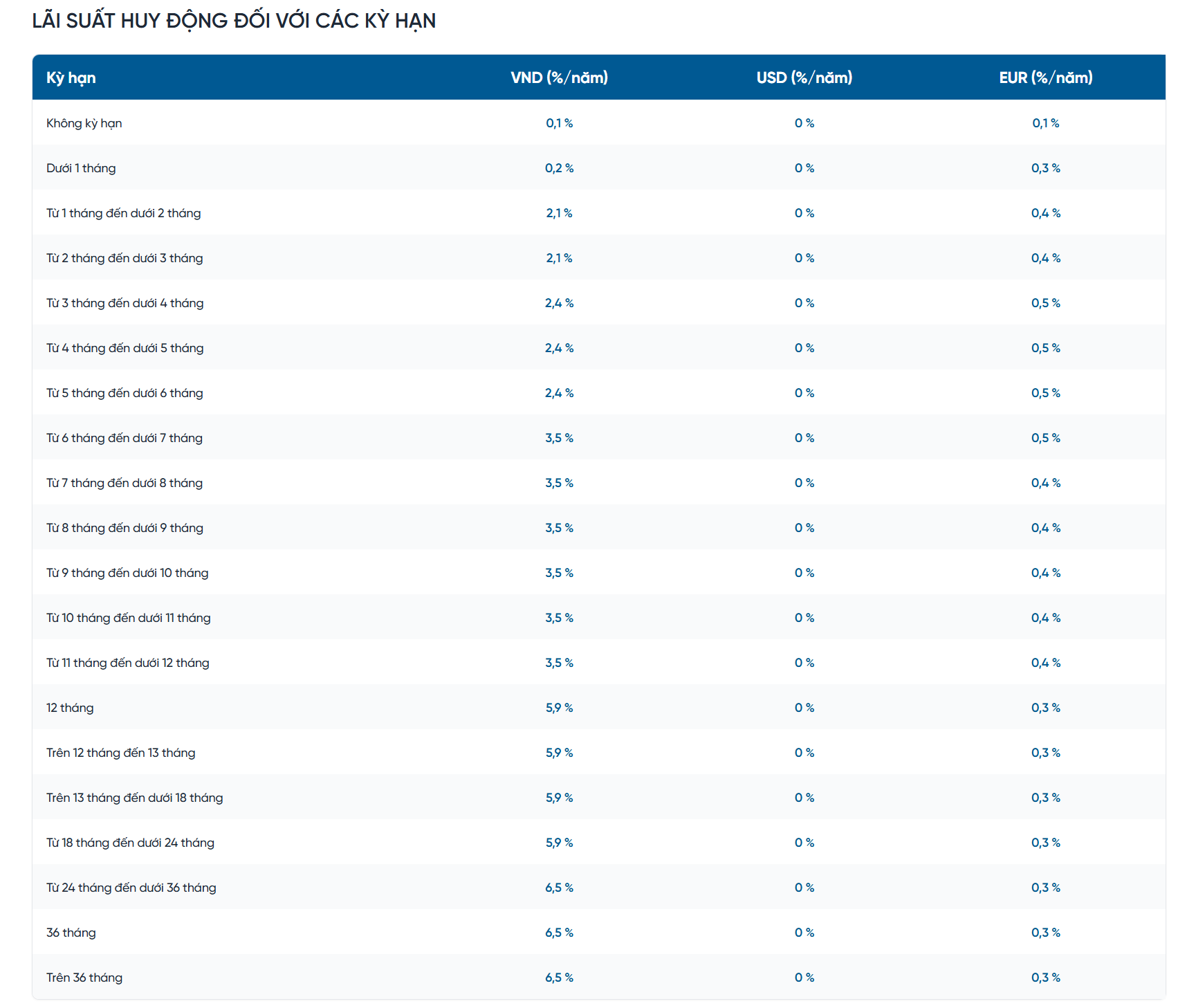Image resolution: width=1196 pixels, height=1008 pixels.
Task: Click USD rate for 'Từ 5 tháng đến dưới 6 tháng'
Action: coord(804,393)
